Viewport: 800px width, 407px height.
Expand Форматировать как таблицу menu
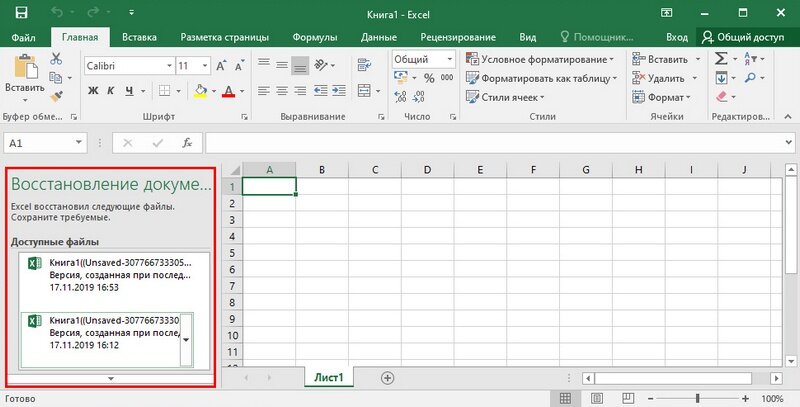coord(541,78)
